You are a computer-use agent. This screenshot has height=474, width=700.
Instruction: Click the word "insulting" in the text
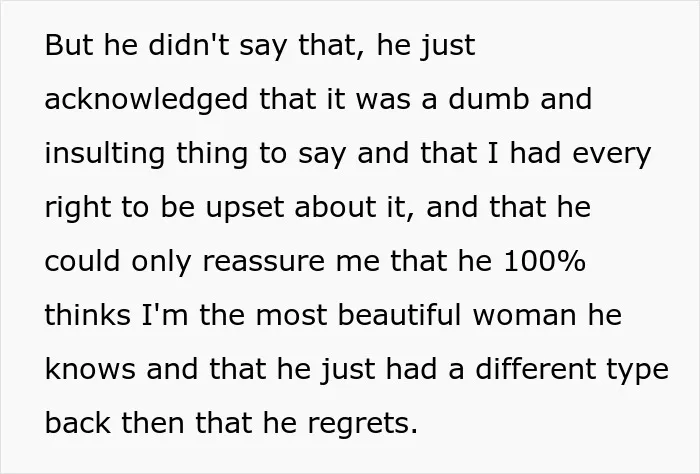pos(104,154)
